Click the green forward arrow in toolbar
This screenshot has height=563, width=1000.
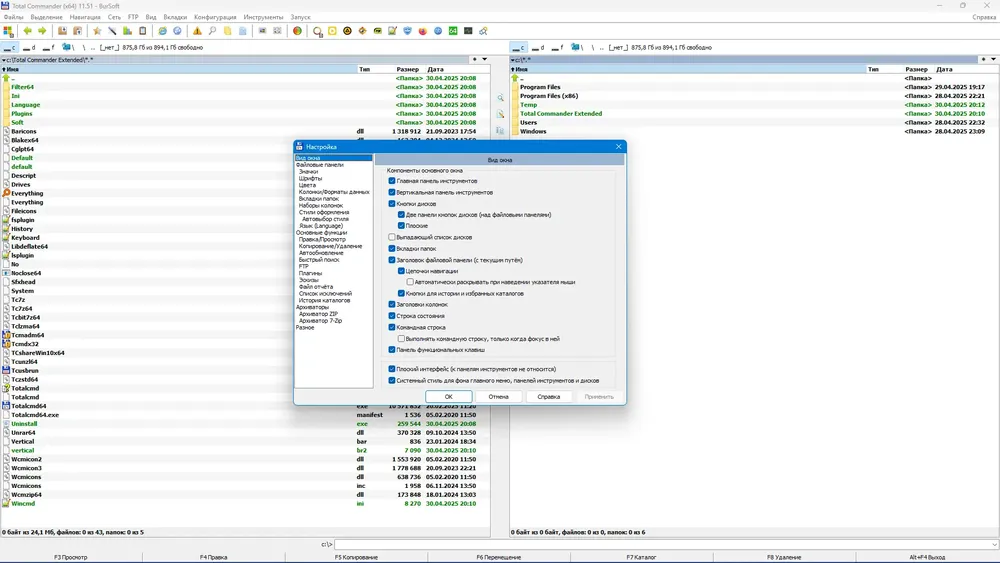point(42,31)
